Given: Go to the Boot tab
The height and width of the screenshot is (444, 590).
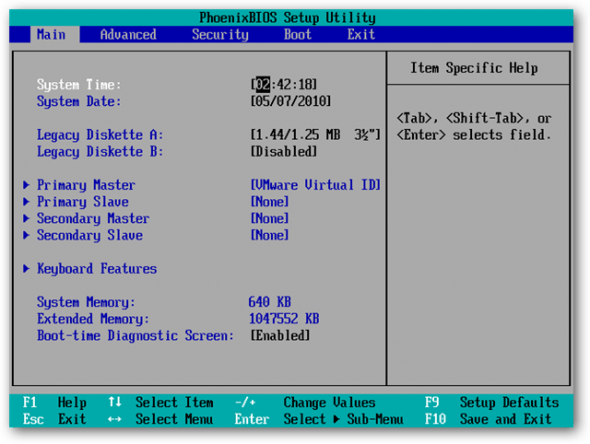Looking at the screenshot, I should click(298, 35).
